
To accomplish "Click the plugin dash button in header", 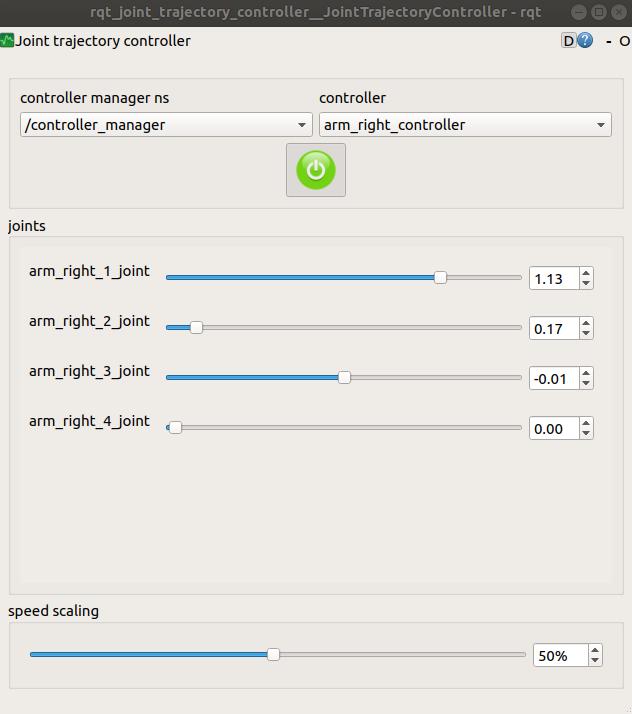I will [x=608, y=42].
